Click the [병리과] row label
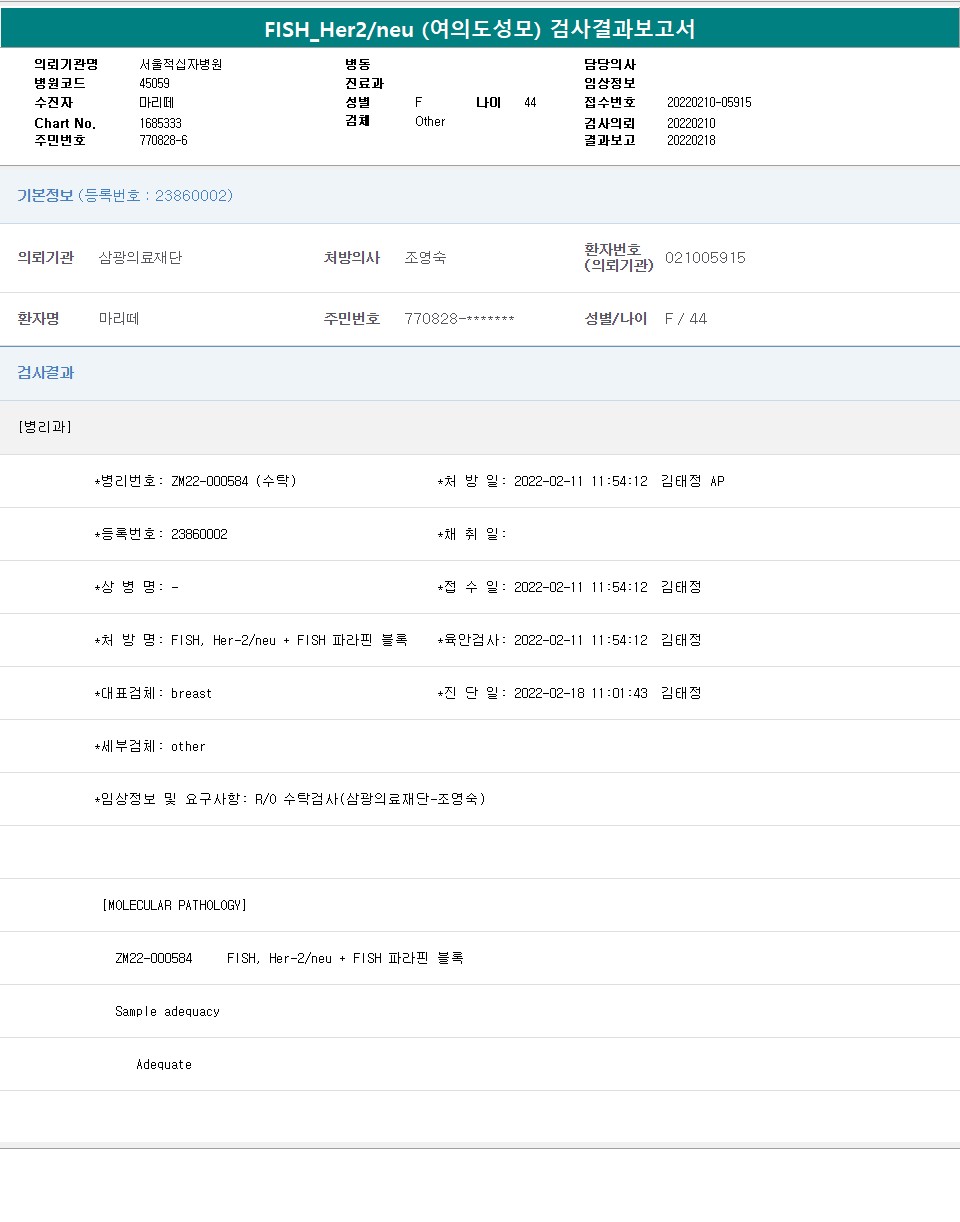960x1222 pixels. point(45,427)
